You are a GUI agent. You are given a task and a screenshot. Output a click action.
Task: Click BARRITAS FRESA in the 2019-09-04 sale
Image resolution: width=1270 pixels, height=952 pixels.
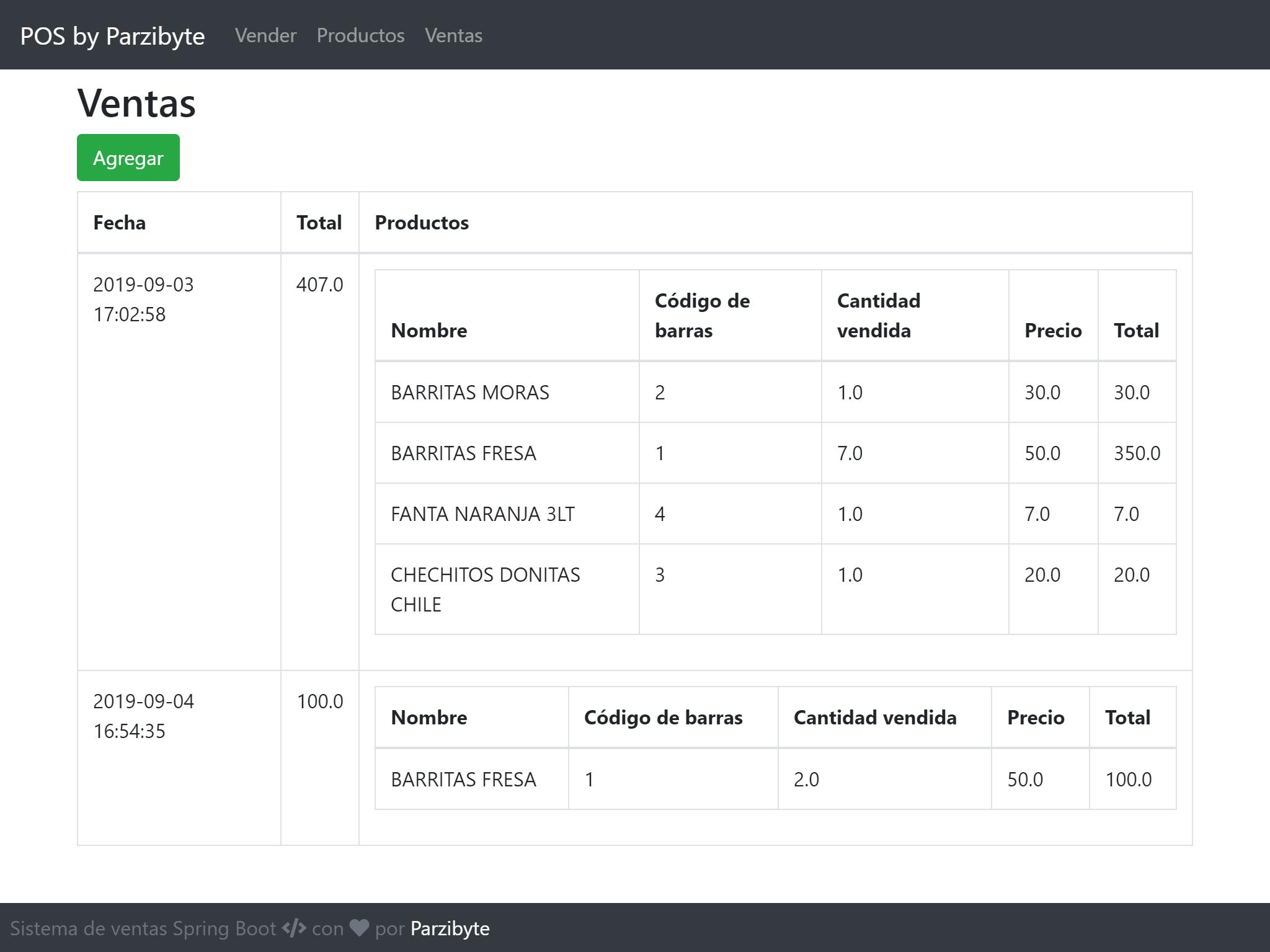(x=463, y=780)
